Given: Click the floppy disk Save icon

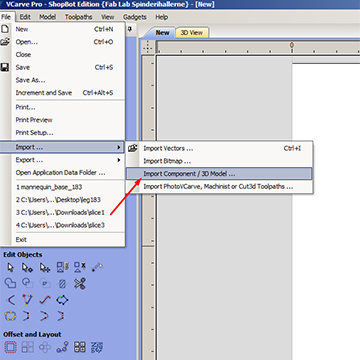Looking at the screenshot, I should click(5, 67).
